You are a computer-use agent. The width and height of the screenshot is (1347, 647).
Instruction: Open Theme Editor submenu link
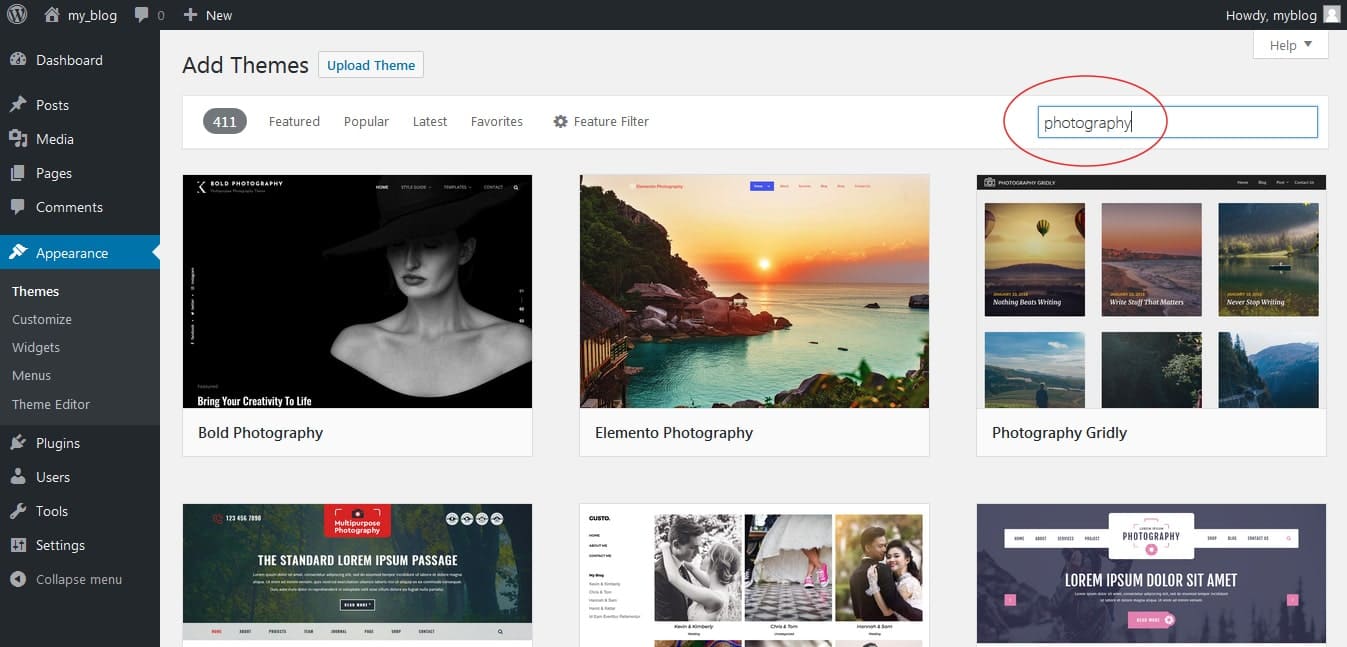click(x=51, y=404)
